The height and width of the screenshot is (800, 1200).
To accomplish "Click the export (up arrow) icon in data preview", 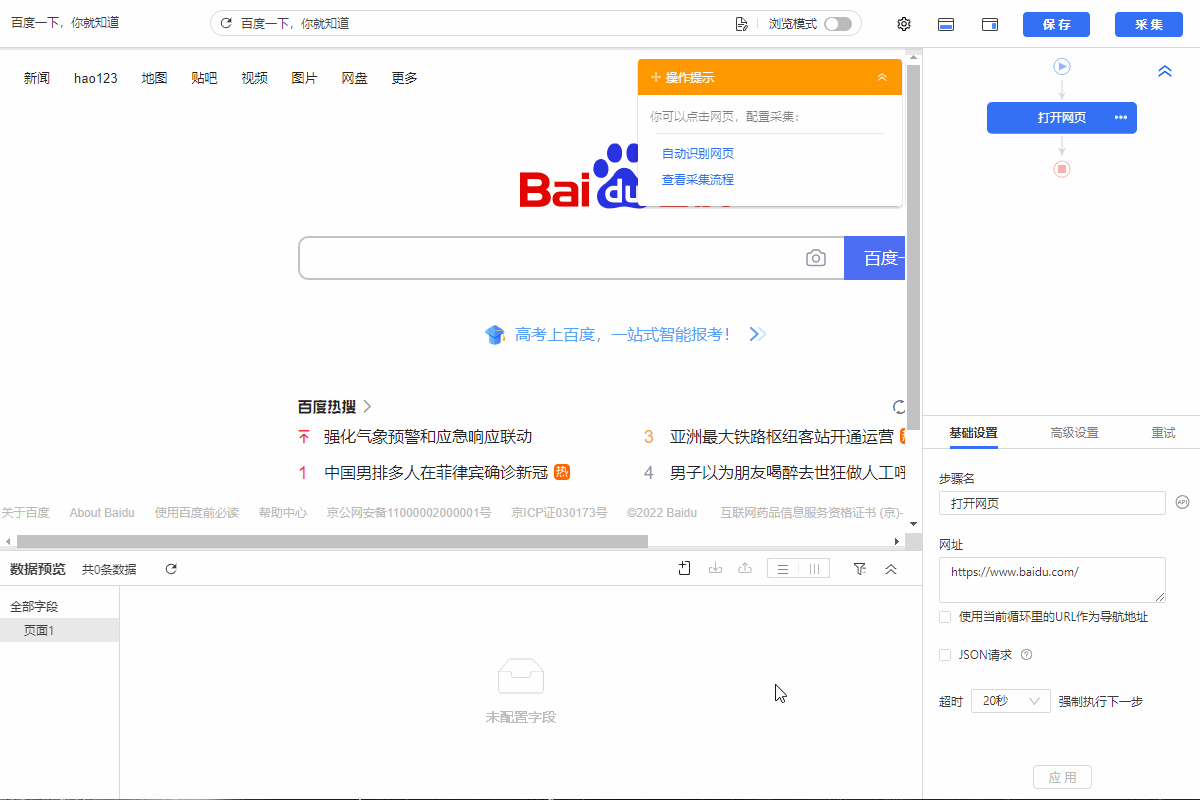I will tap(745, 569).
